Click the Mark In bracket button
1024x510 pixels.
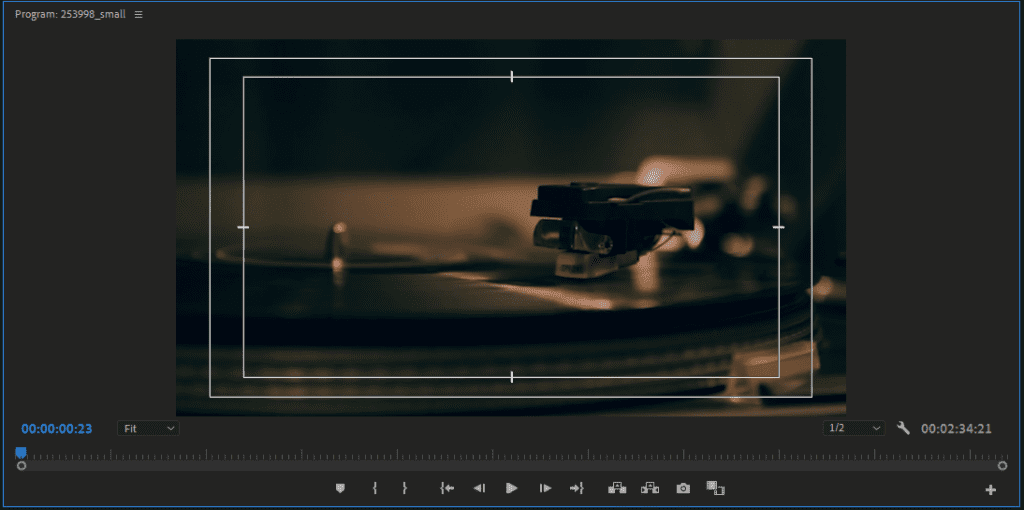(375, 488)
